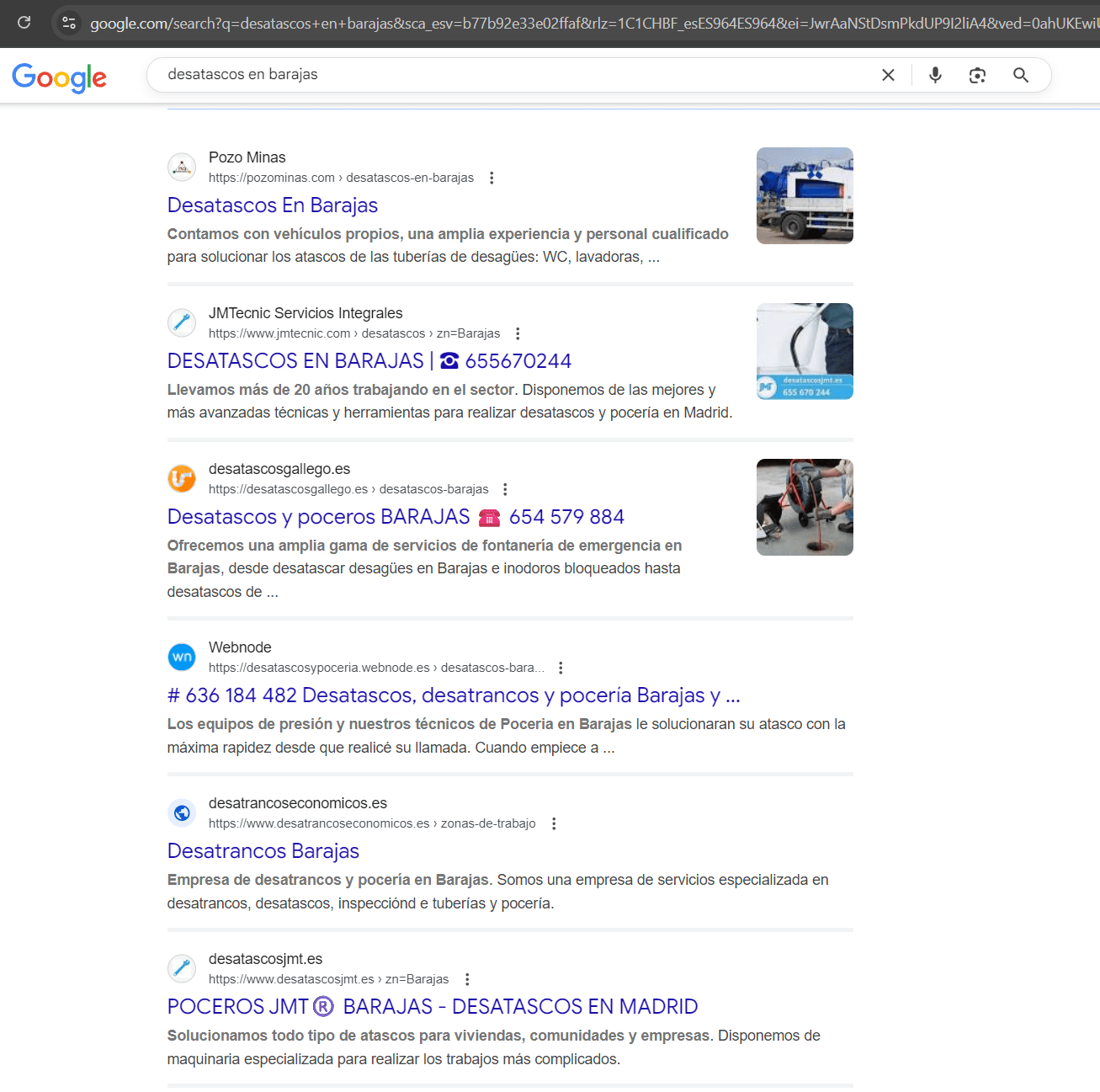
Task: Click 'Webnode' site name
Action: [240, 647]
